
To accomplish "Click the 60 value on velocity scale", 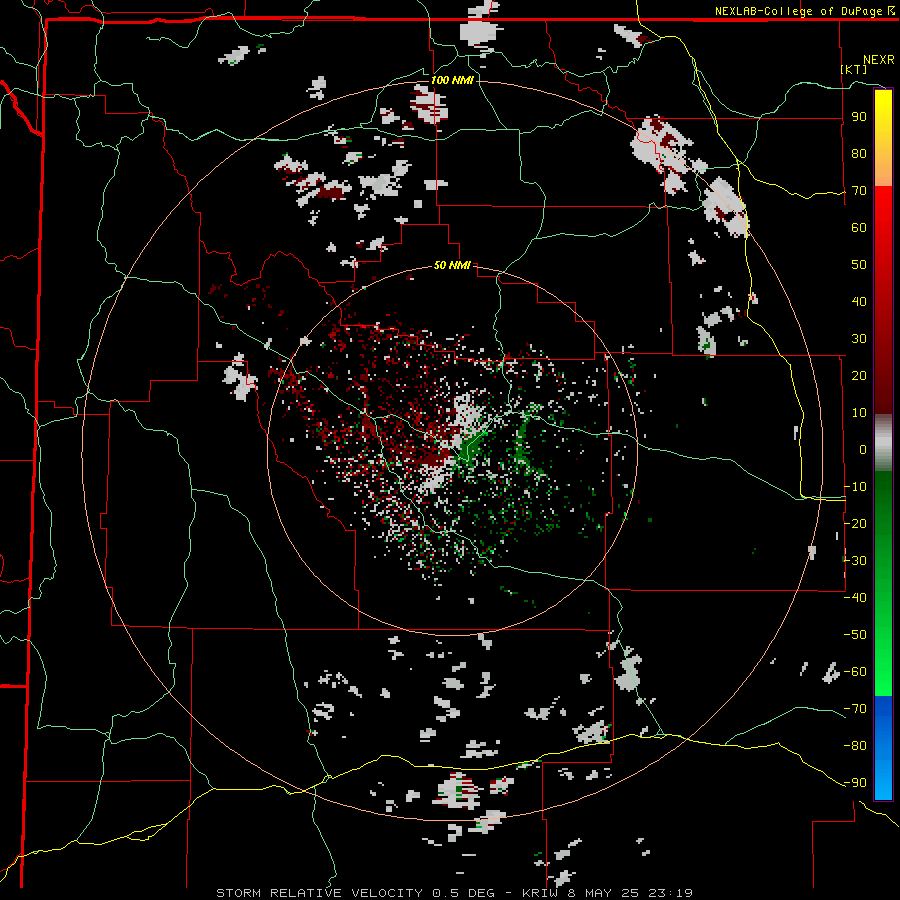I will pos(859,228).
